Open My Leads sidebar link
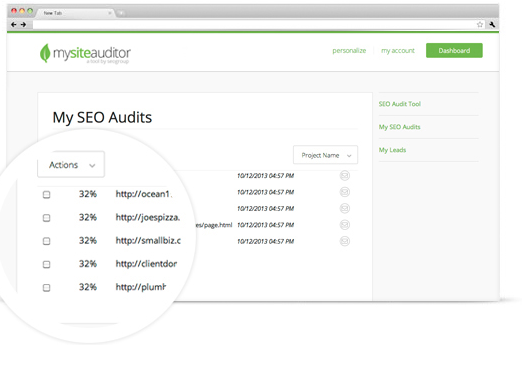The image size is (522, 365). click(x=392, y=150)
